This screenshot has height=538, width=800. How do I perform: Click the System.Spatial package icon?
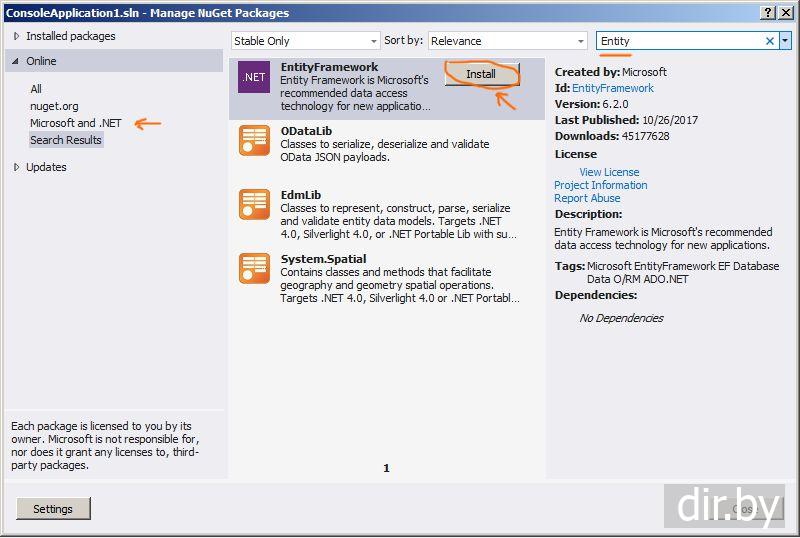tap(254, 268)
